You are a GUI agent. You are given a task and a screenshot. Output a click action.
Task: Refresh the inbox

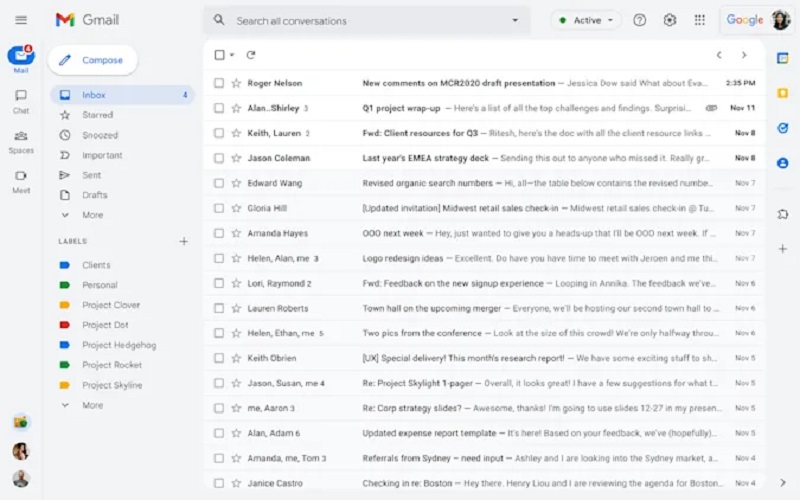coord(251,55)
